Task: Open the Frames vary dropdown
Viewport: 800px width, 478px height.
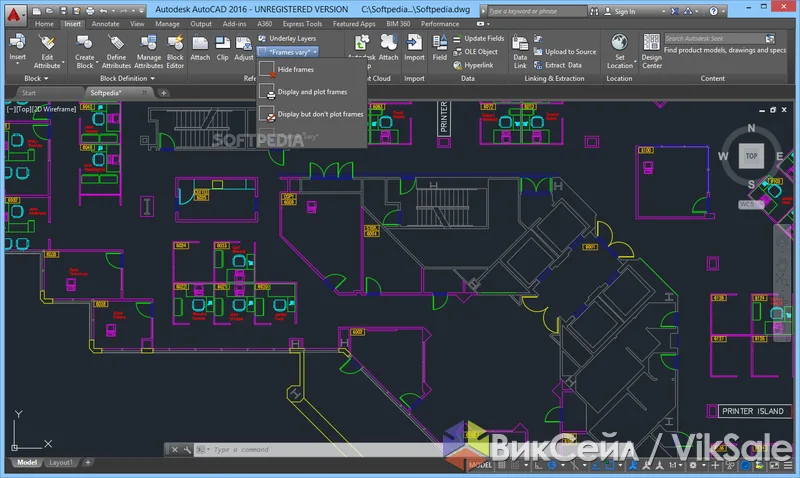Action: [x=288, y=52]
